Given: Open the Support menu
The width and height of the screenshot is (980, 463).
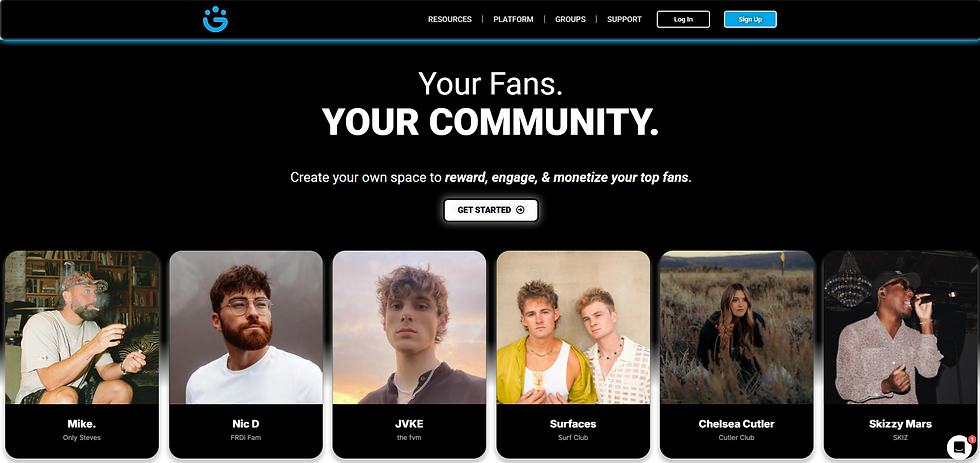Looking at the screenshot, I should click(624, 19).
